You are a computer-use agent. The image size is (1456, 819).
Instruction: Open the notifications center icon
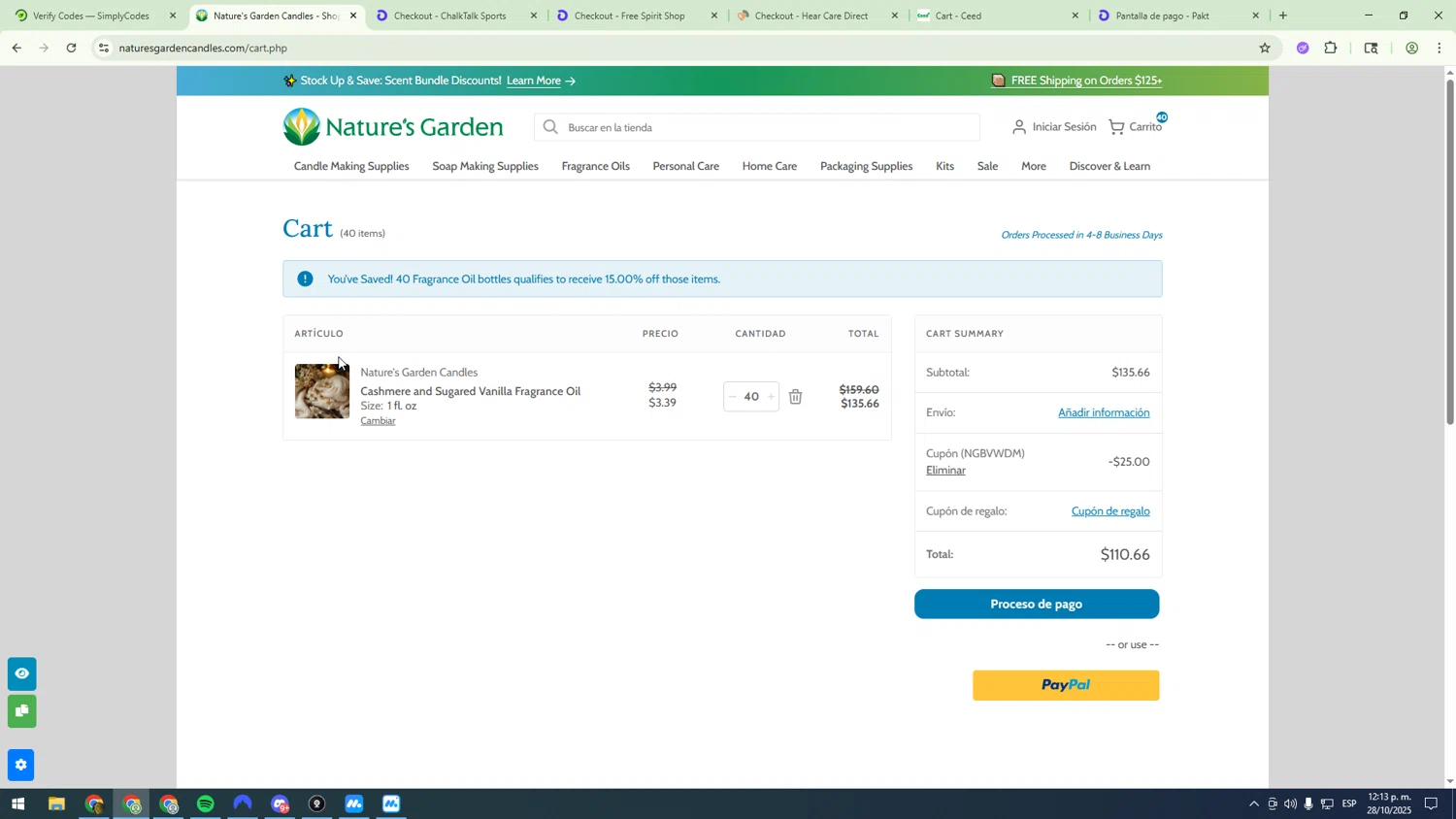pyautogui.click(x=1431, y=804)
